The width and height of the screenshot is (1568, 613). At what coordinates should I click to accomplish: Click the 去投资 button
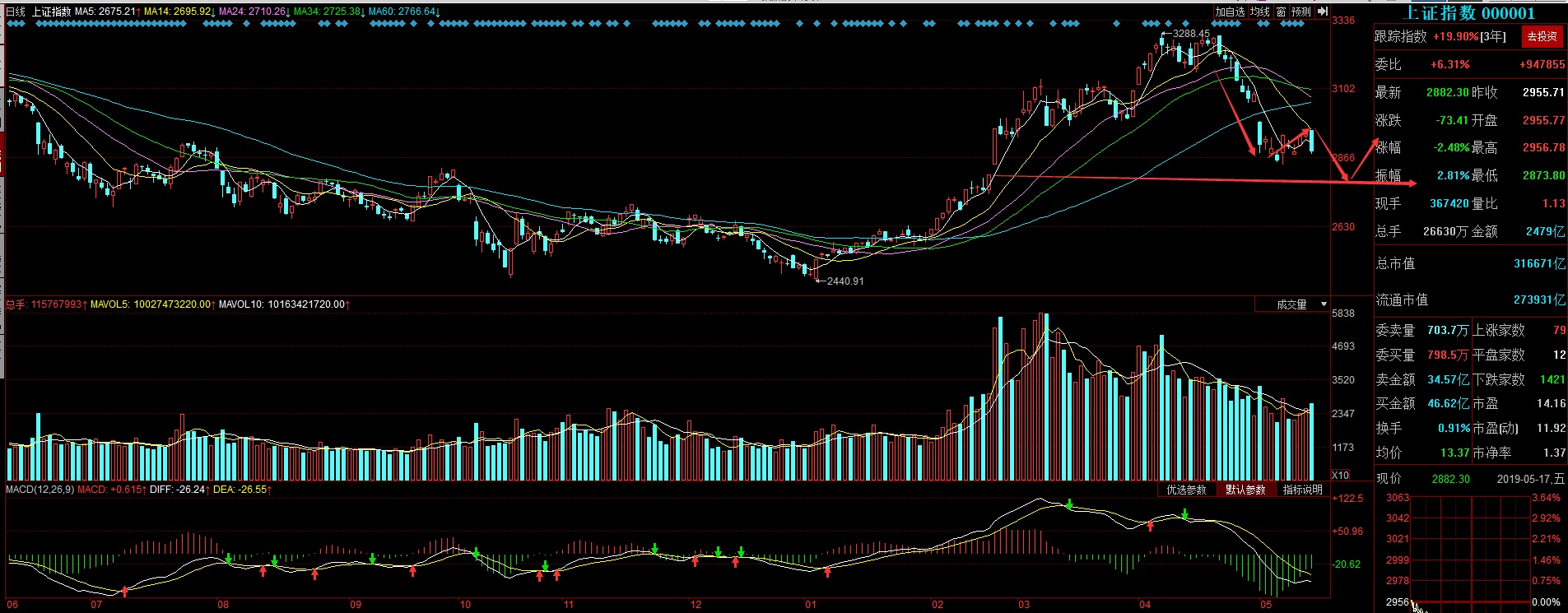[1542, 36]
